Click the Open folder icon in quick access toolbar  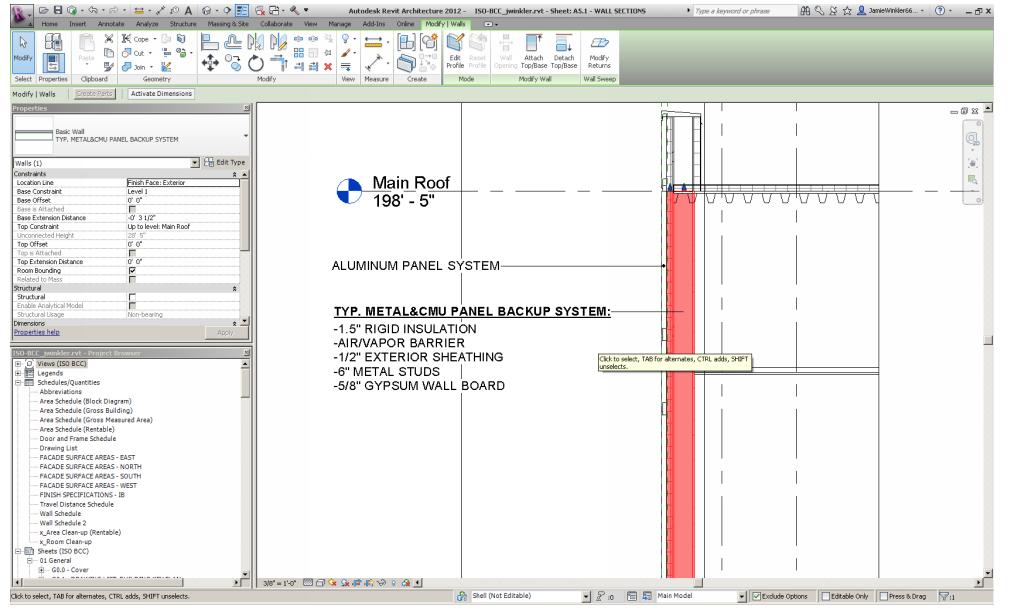pos(43,10)
